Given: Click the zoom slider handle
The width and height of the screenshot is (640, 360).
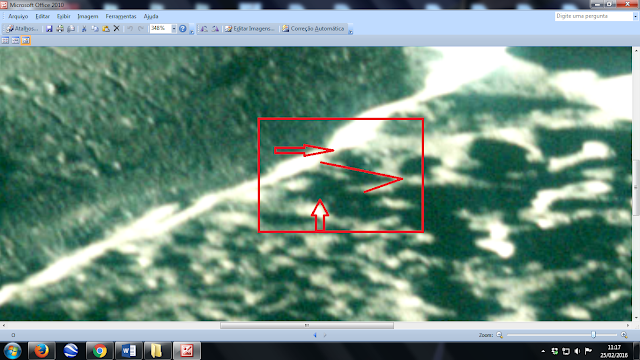Looking at the screenshot, I should coord(593,335).
